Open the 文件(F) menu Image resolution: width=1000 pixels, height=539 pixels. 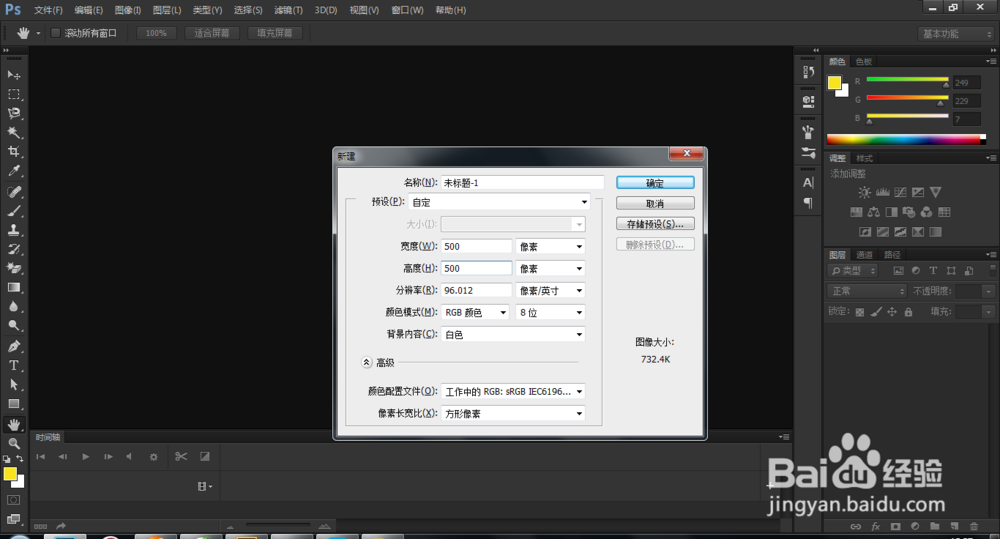(48, 10)
